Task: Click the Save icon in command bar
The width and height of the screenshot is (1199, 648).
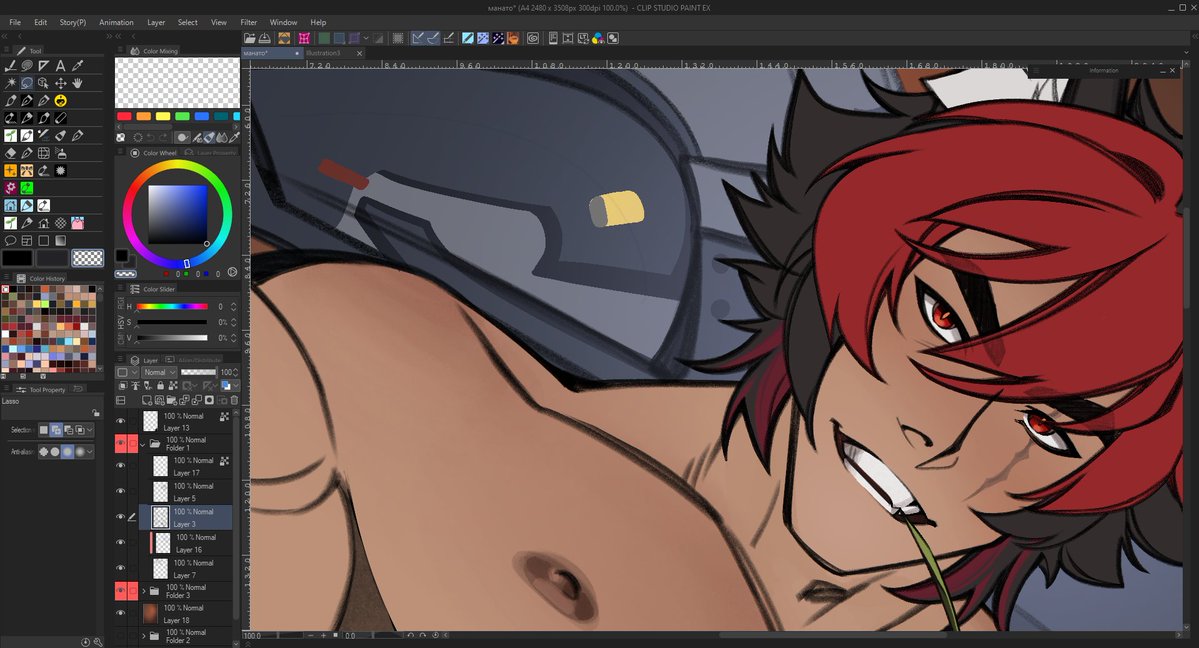Action: click(265, 38)
